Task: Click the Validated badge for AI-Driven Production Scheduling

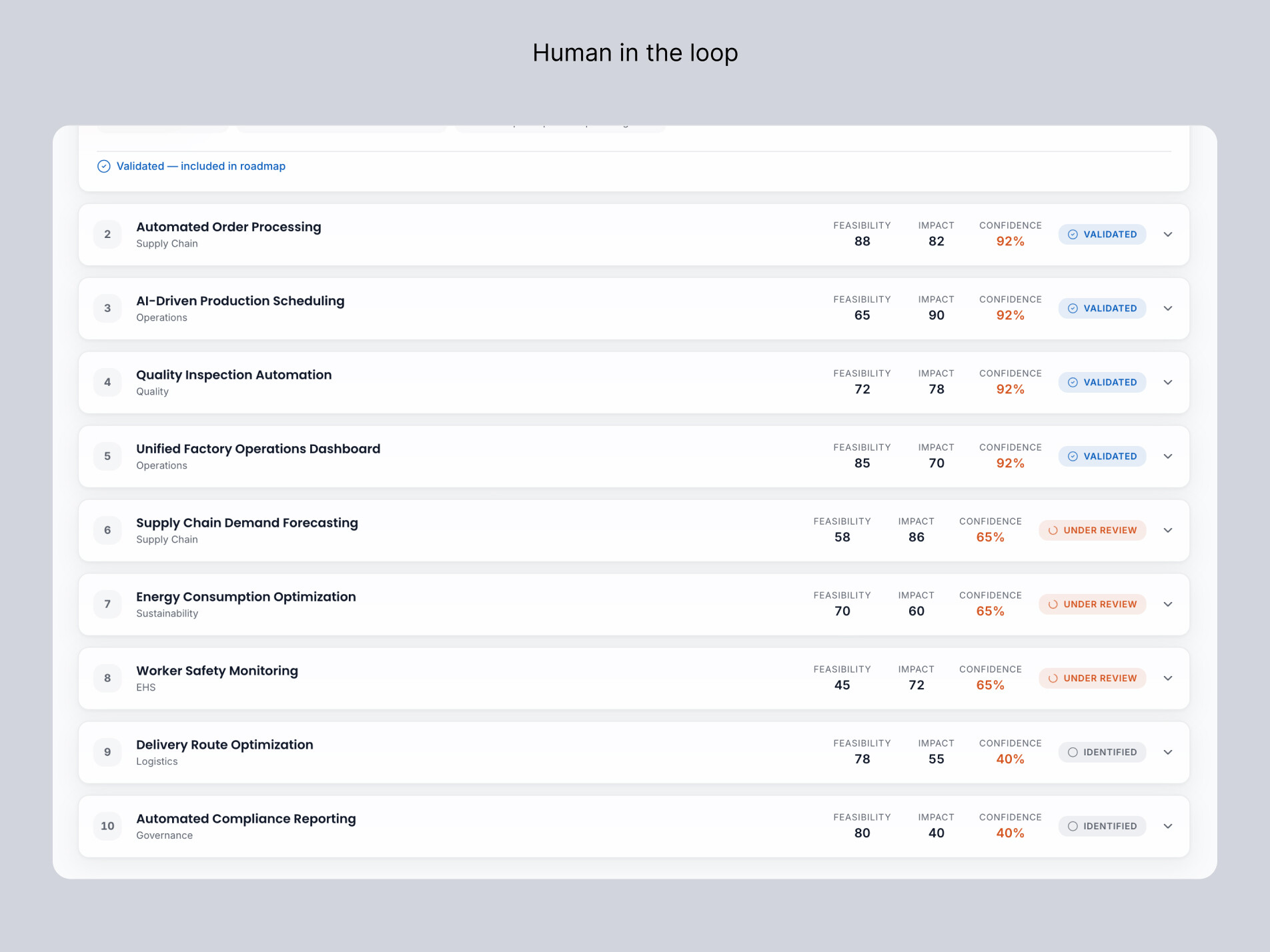Action: click(x=1102, y=309)
